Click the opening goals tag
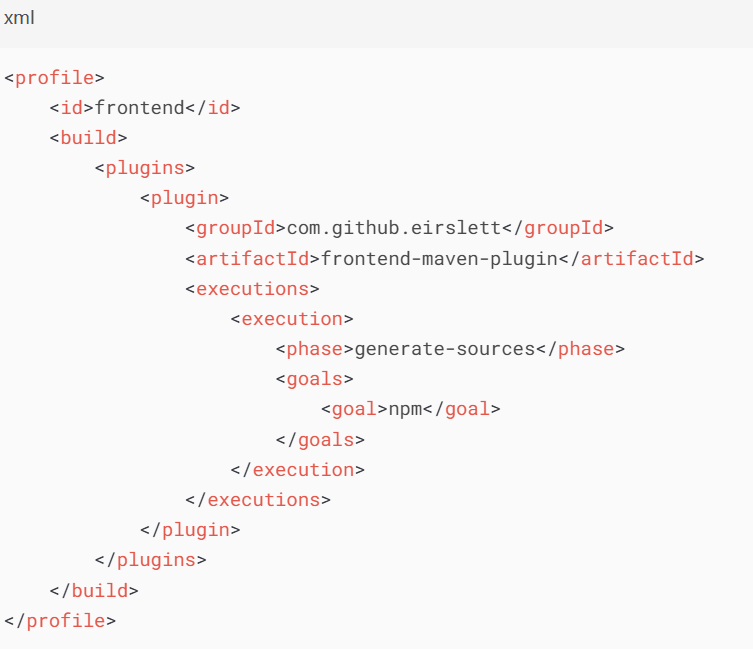 pyautogui.click(x=315, y=380)
